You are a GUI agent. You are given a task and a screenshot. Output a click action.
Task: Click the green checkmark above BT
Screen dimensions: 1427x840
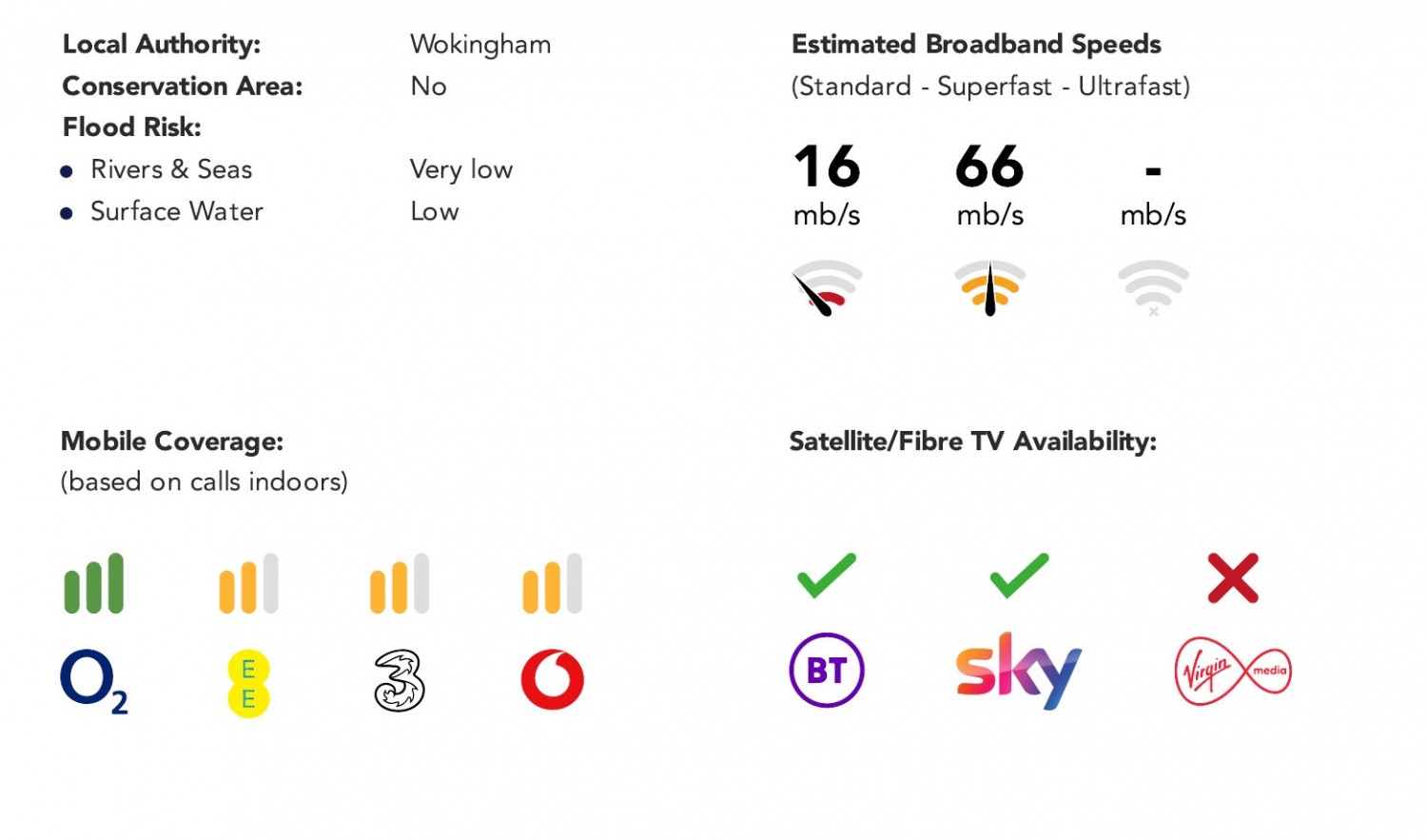point(827,576)
